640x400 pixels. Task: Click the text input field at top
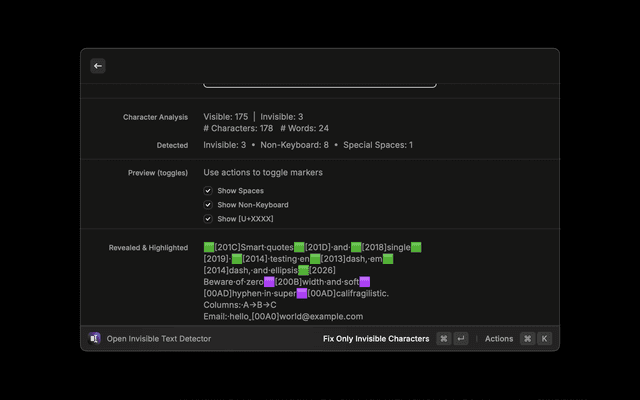click(320, 82)
